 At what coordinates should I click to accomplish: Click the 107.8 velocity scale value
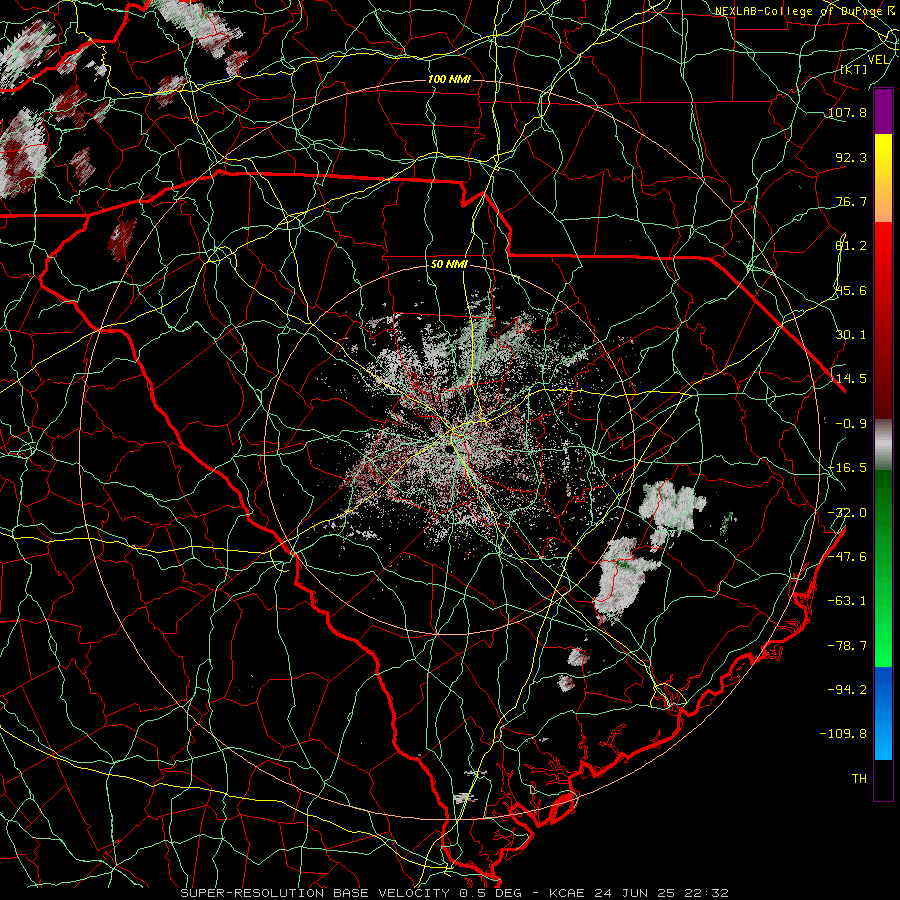847,112
